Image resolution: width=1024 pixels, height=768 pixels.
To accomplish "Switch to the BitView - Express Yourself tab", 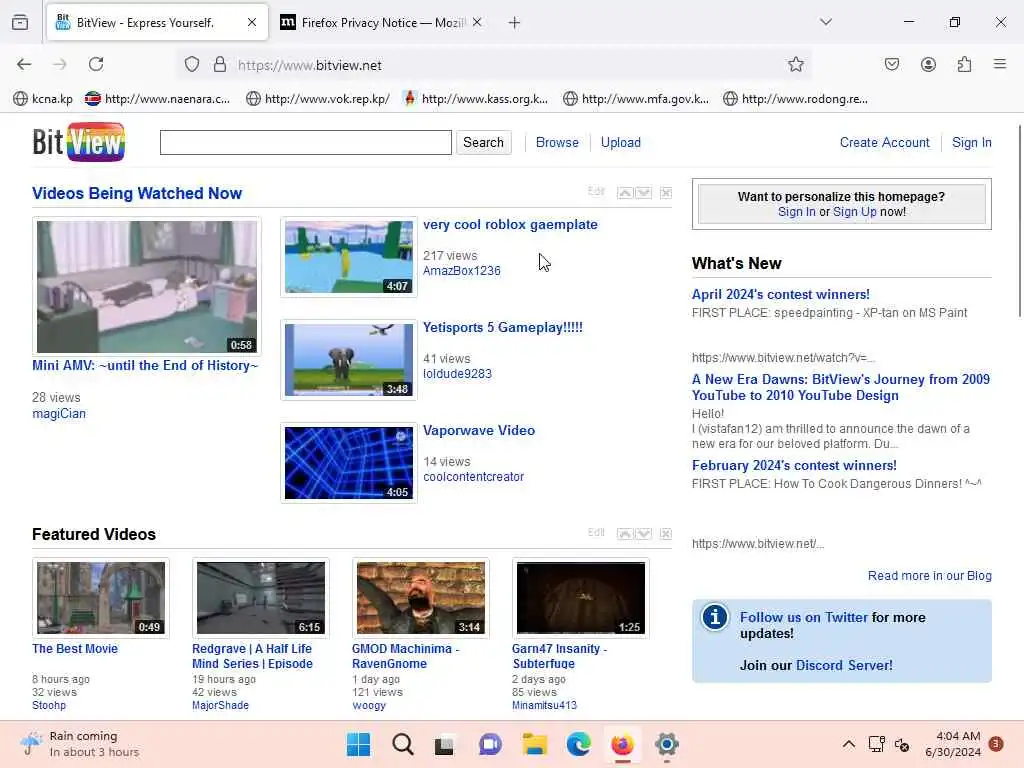I will click(x=157, y=23).
